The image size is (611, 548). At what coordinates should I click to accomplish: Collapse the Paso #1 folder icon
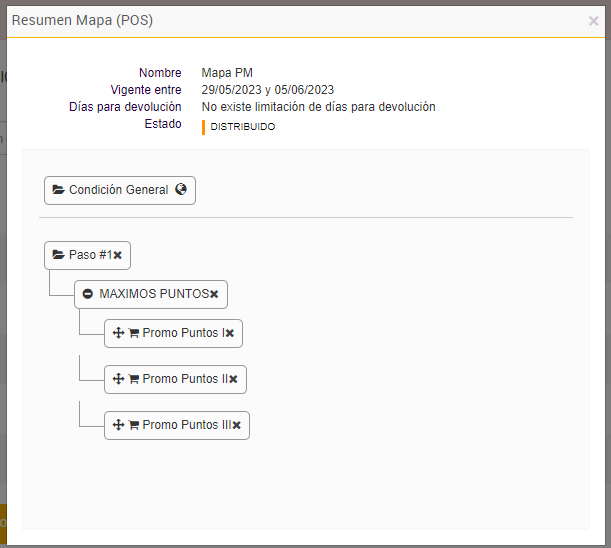click(x=59, y=255)
